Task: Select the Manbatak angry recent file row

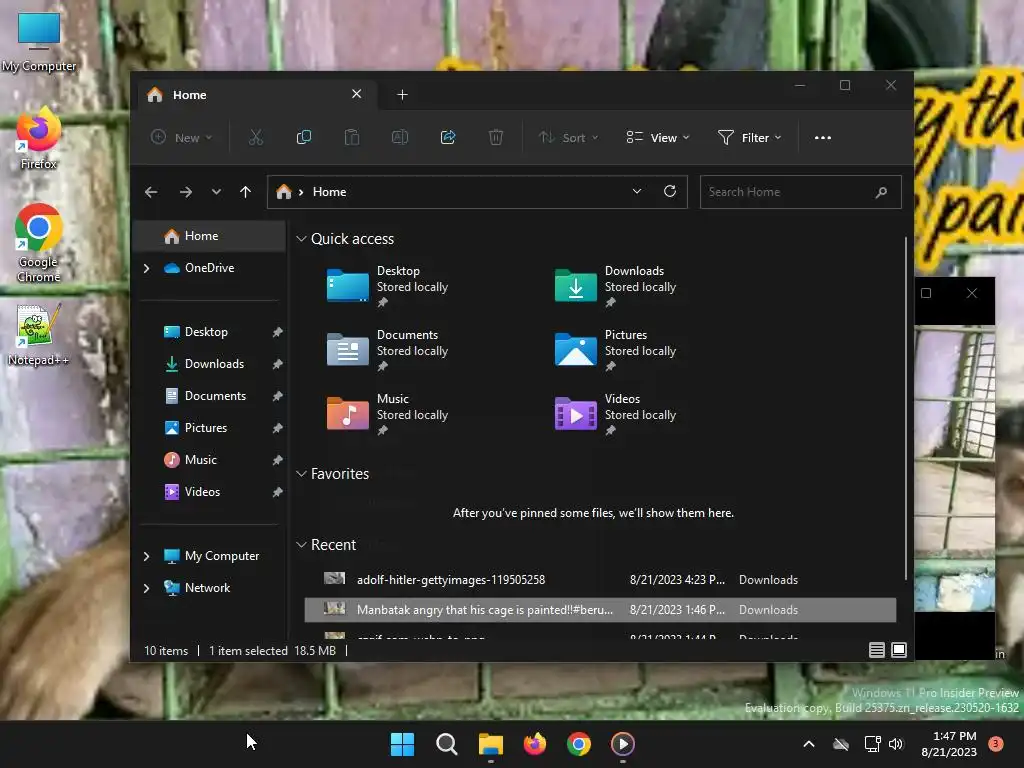Action: [600, 610]
